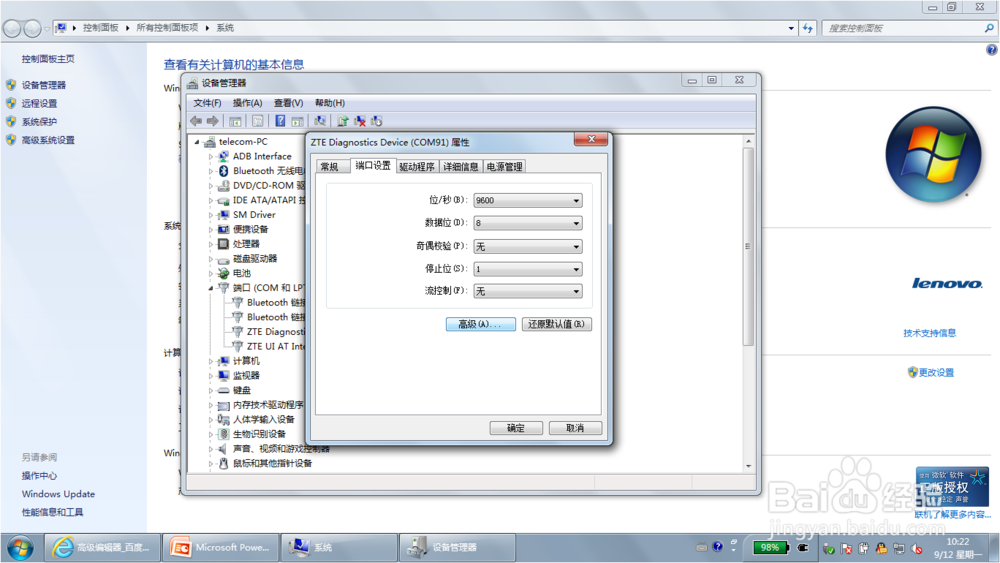Open the address bar history dropdown arrow

click(x=791, y=28)
